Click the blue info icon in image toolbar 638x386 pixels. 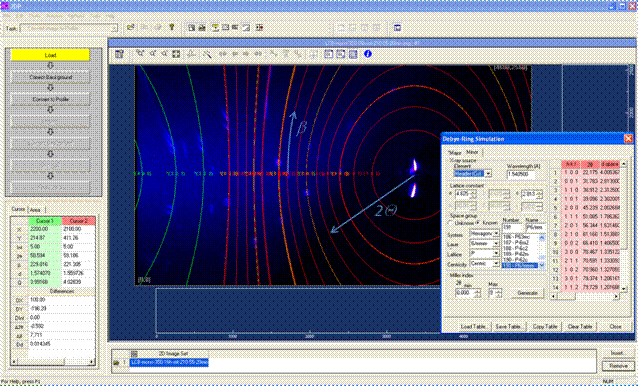click(x=368, y=54)
